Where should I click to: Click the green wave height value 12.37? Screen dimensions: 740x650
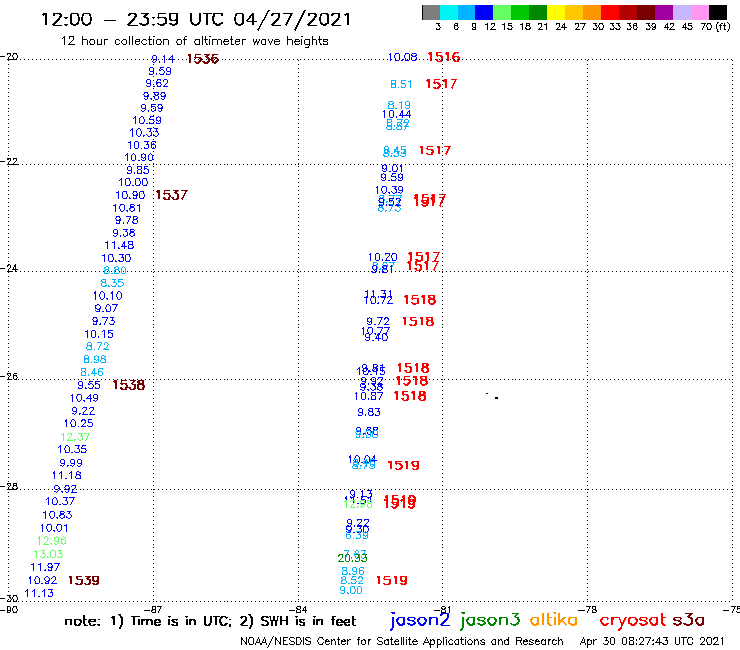(x=75, y=437)
